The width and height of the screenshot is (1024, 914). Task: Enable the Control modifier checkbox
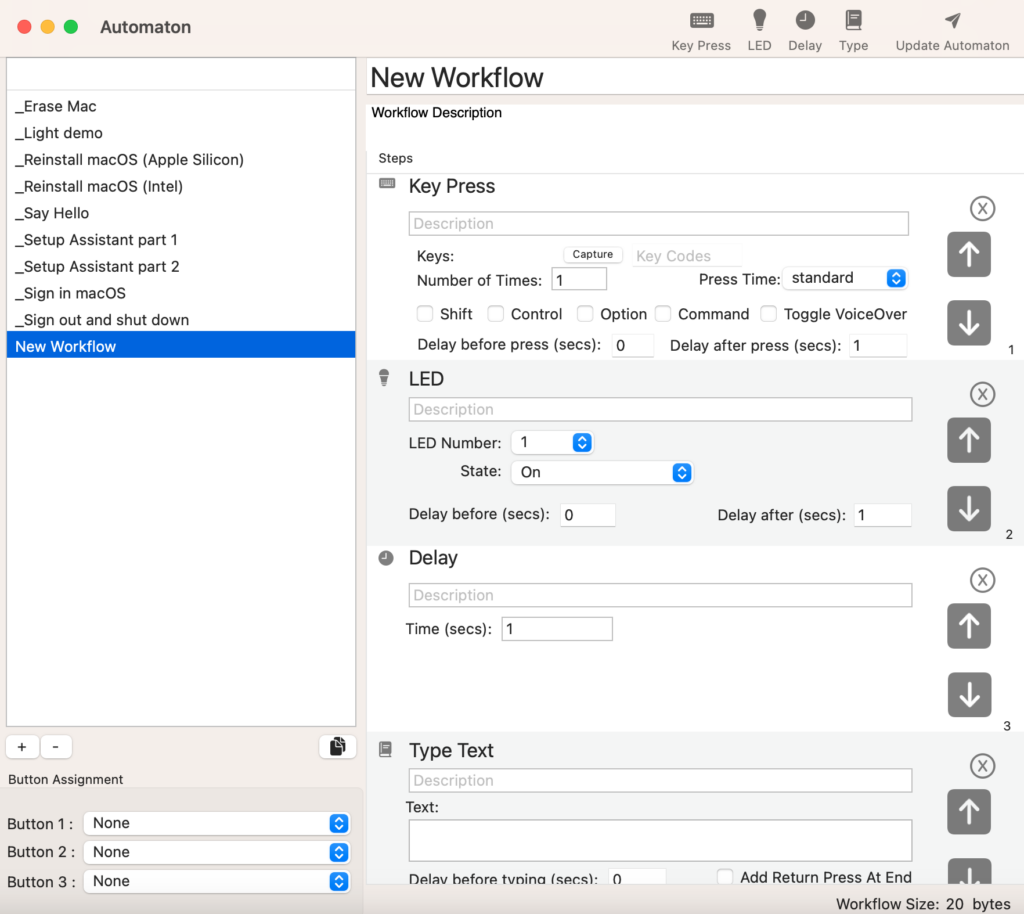496,314
